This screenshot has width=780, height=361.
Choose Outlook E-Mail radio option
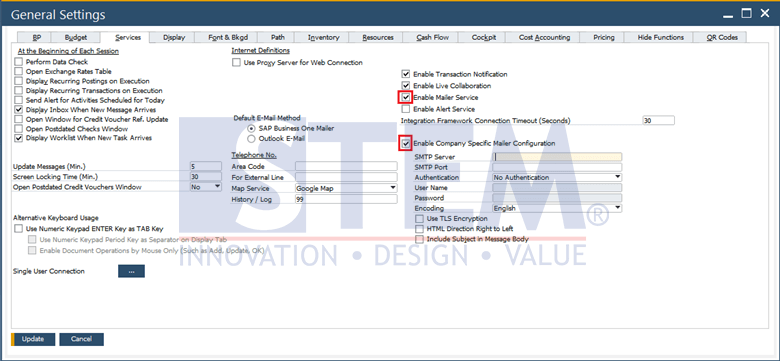[251, 139]
